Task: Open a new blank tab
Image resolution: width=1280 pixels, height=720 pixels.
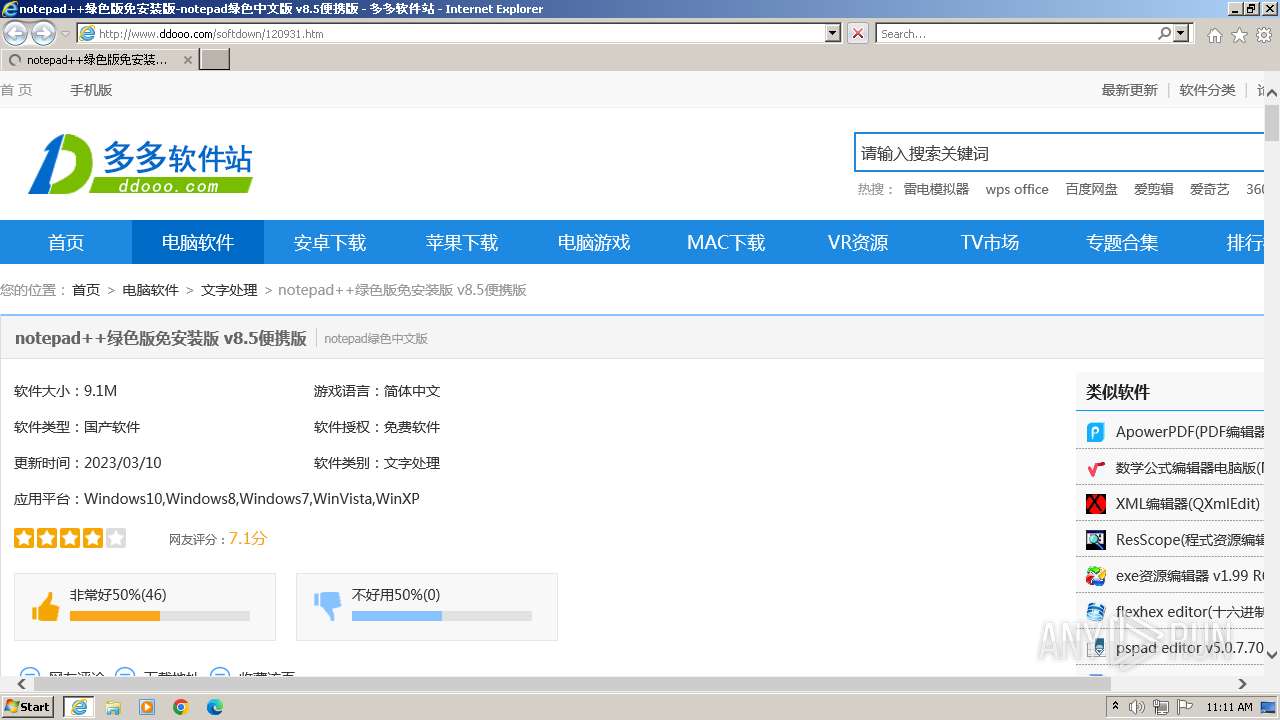Action: 215,59
